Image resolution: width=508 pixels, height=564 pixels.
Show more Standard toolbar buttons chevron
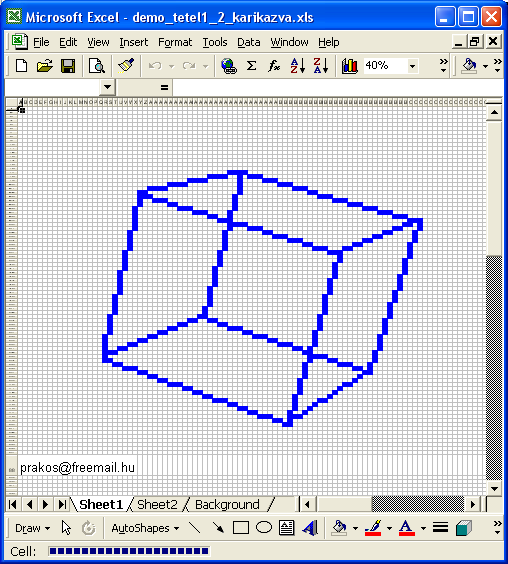444,65
